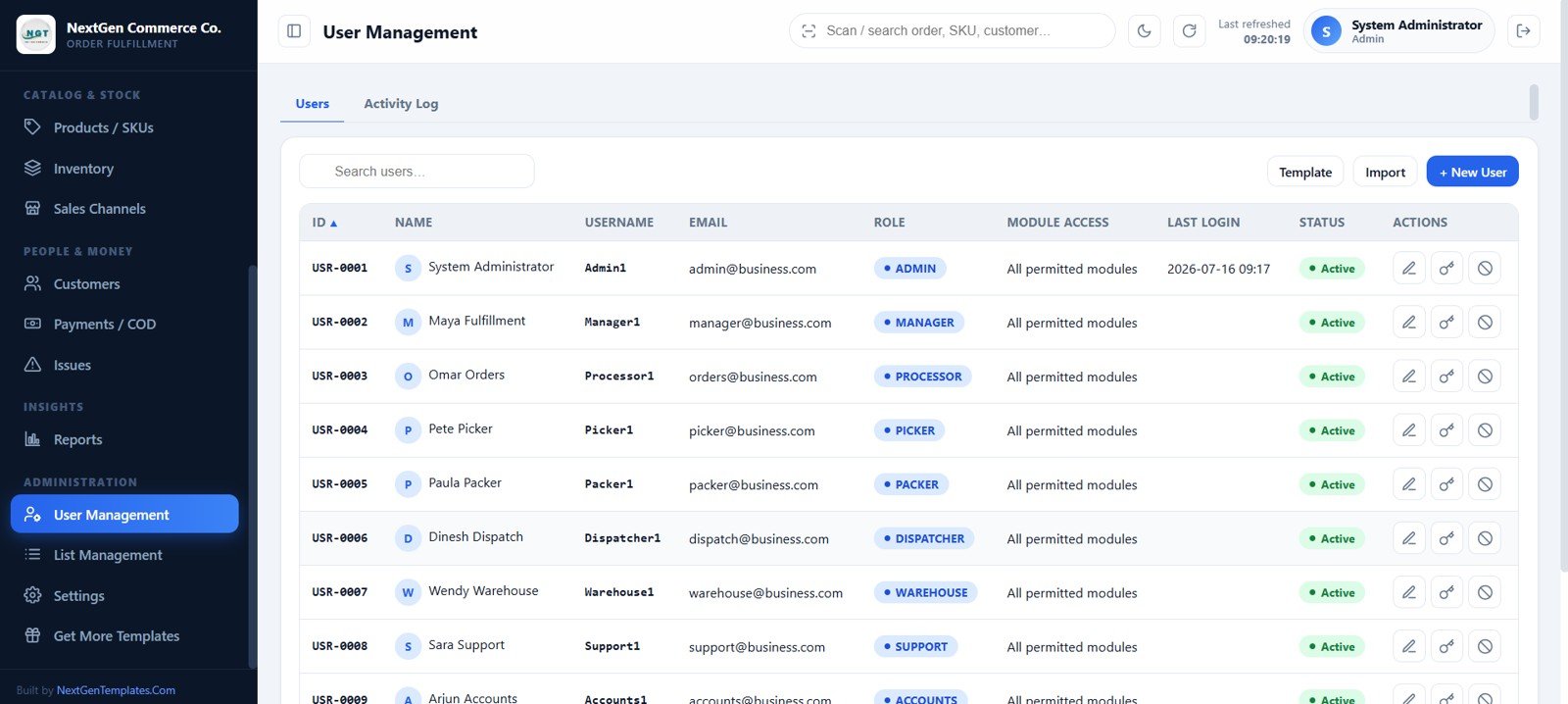Reset password for Sara Support key icon

tap(1446, 646)
